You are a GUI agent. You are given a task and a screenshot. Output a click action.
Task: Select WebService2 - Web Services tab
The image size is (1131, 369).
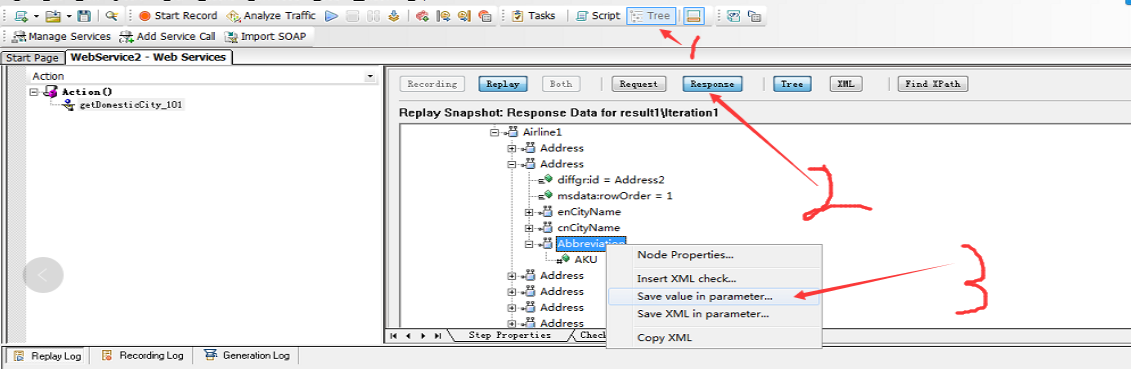(x=149, y=57)
